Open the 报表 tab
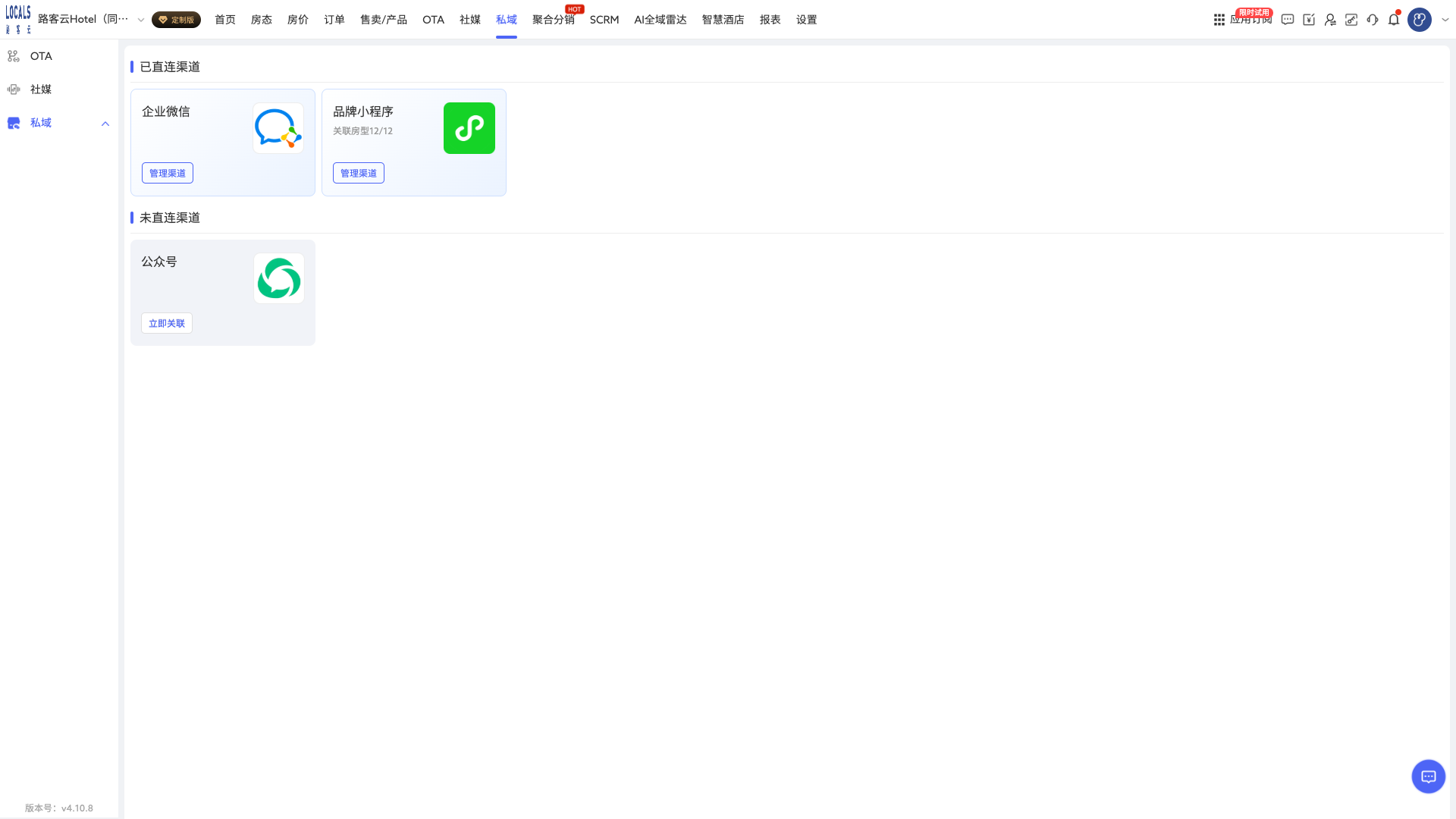This screenshot has width=1456, height=819. 770,20
